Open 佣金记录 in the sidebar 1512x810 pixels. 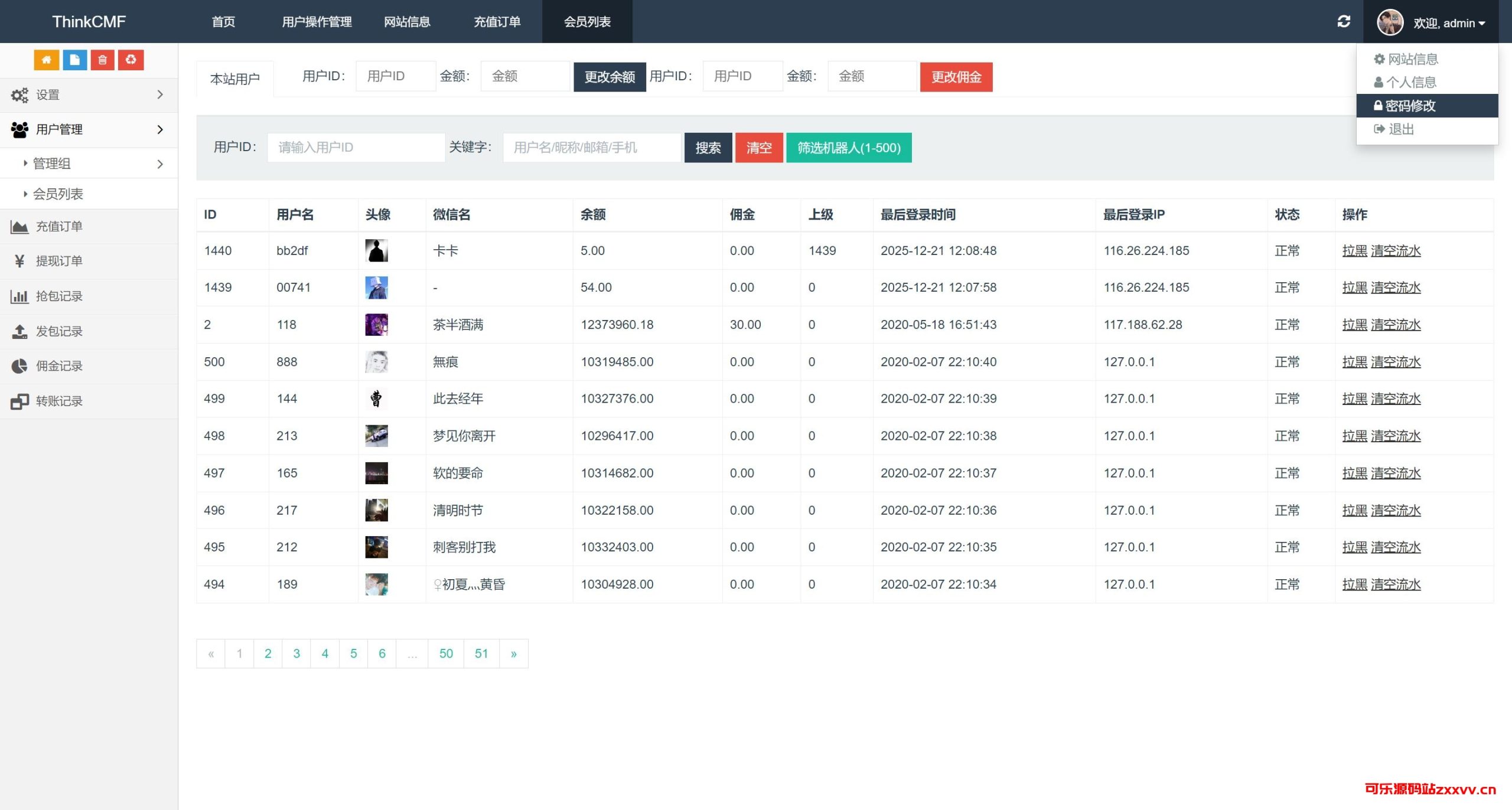59,366
